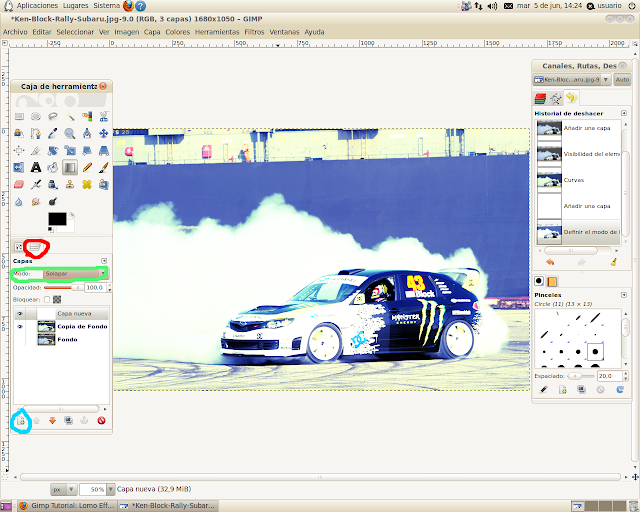Select the Ellipse Select tool
640x512 pixels.
click(36, 117)
